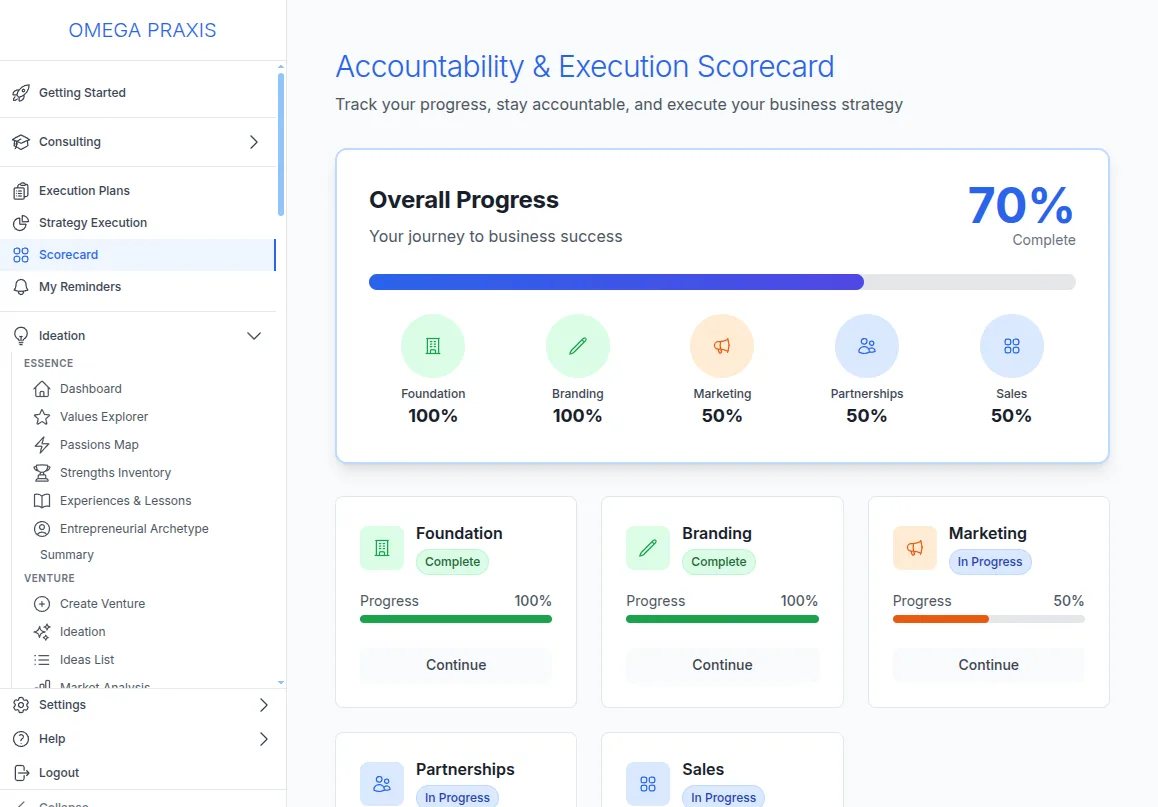This screenshot has height=807, width=1158.
Task: Click the Consulting graduation cap icon
Action: click(21, 142)
